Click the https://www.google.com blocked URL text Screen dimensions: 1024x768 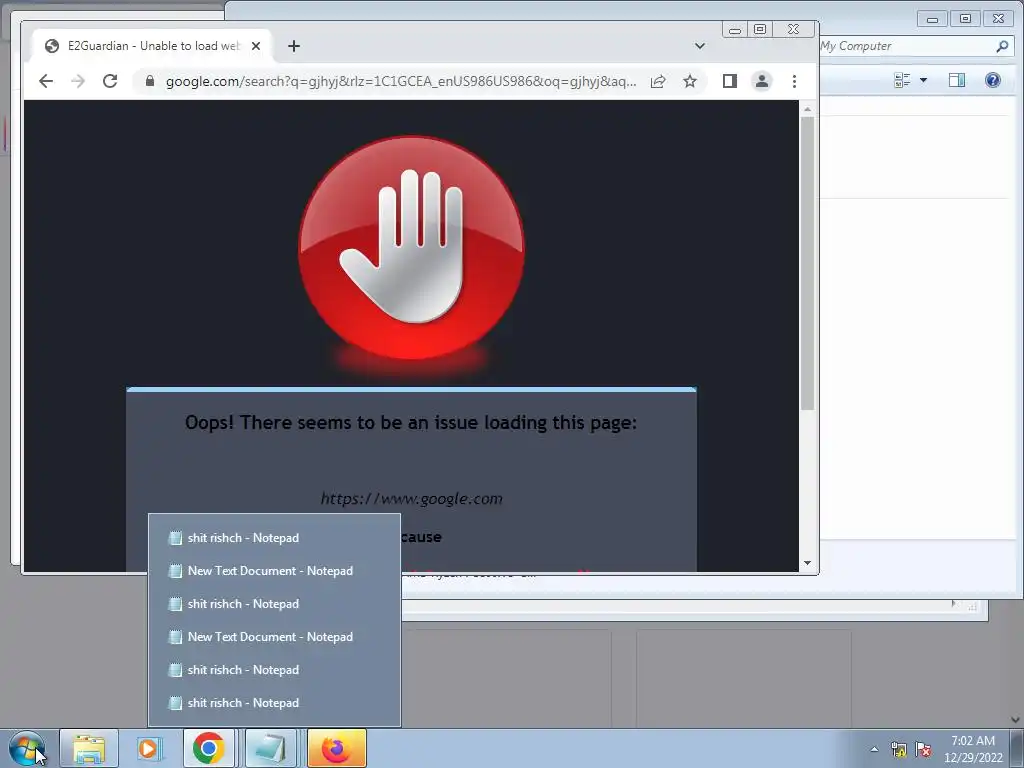tap(411, 499)
